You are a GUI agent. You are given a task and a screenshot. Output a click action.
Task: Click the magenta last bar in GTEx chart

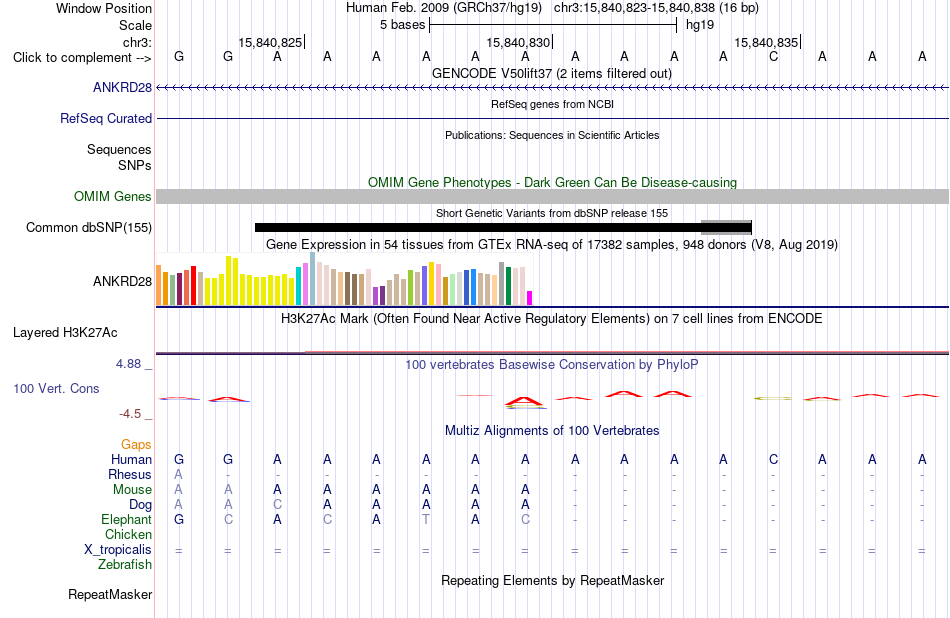(x=530, y=297)
